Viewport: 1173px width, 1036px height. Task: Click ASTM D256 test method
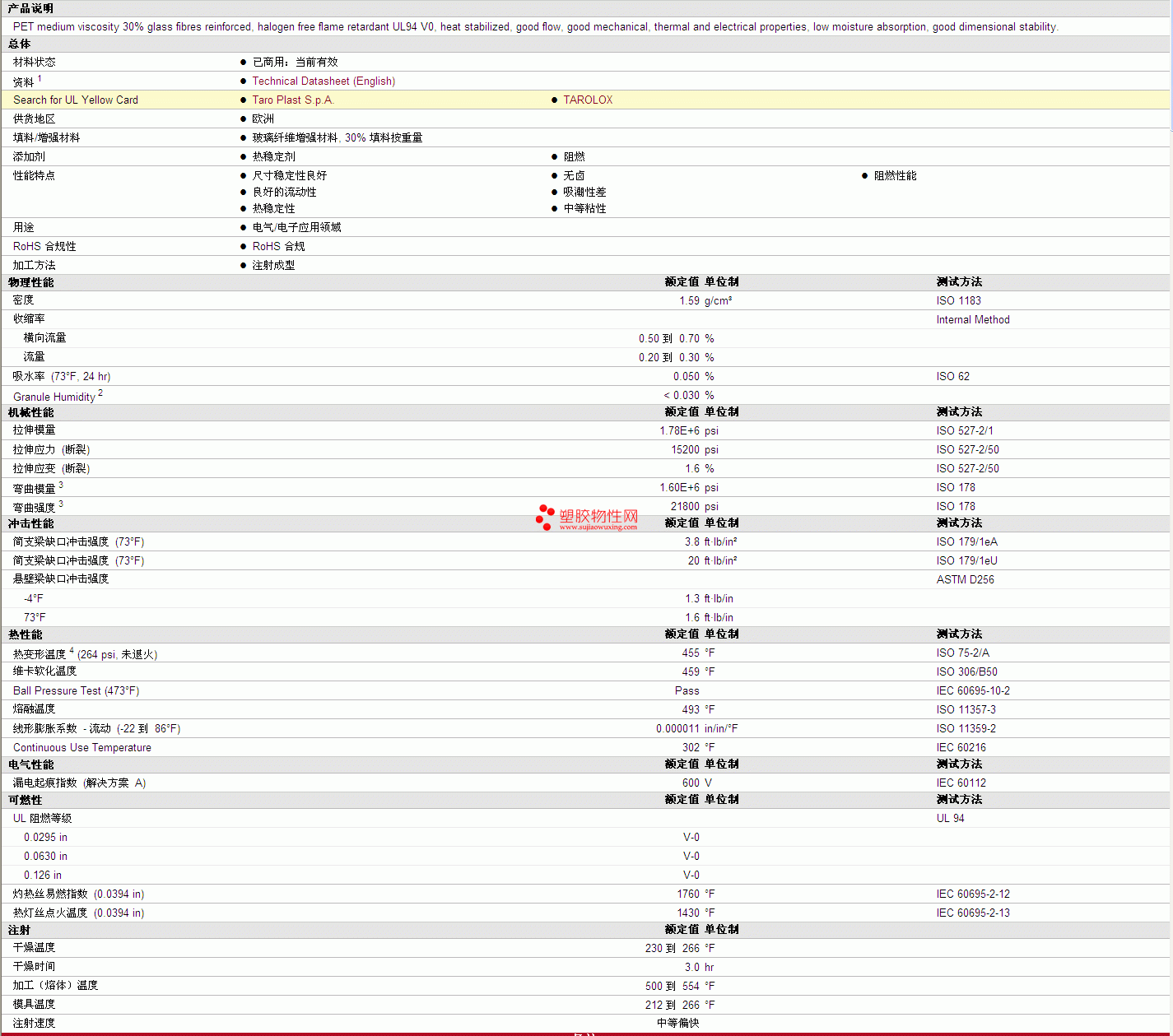click(x=965, y=579)
